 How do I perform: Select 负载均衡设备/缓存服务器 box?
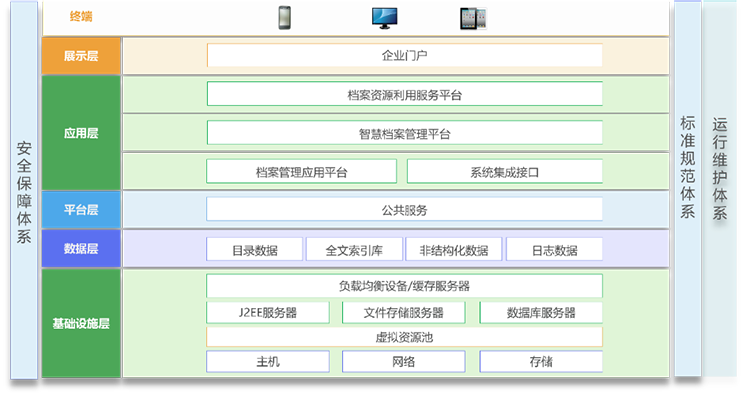tap(405, 286)
